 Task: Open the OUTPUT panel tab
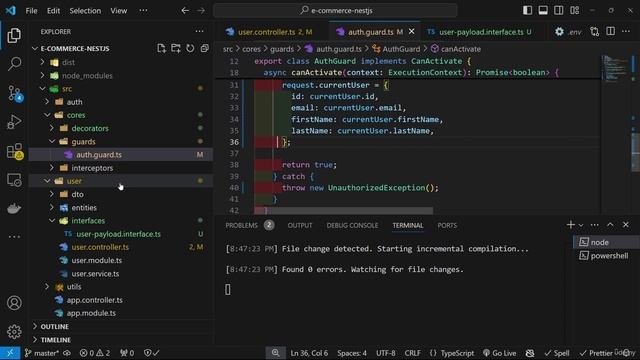[300, 225]
